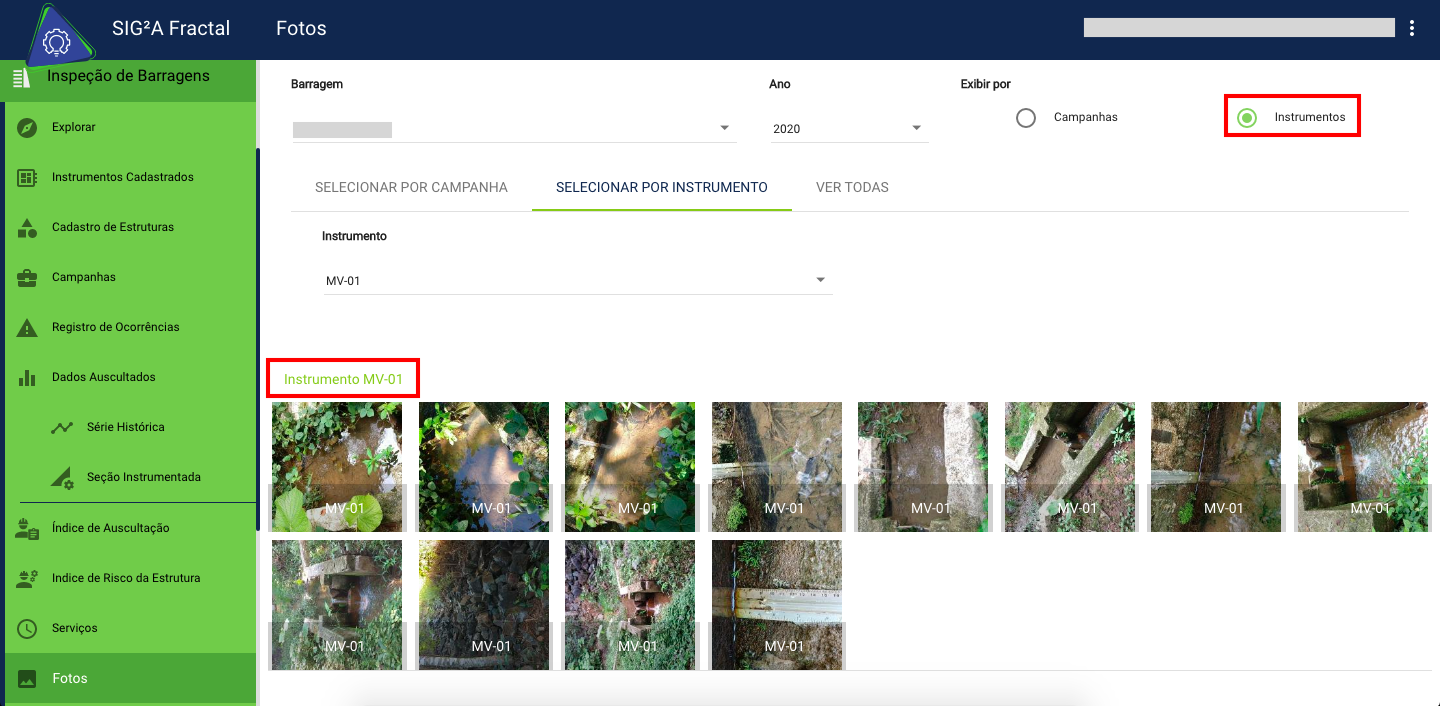Open first bottom-row MV-01 photo
This screenshot has height=706, width=1440.
(337, 605)
